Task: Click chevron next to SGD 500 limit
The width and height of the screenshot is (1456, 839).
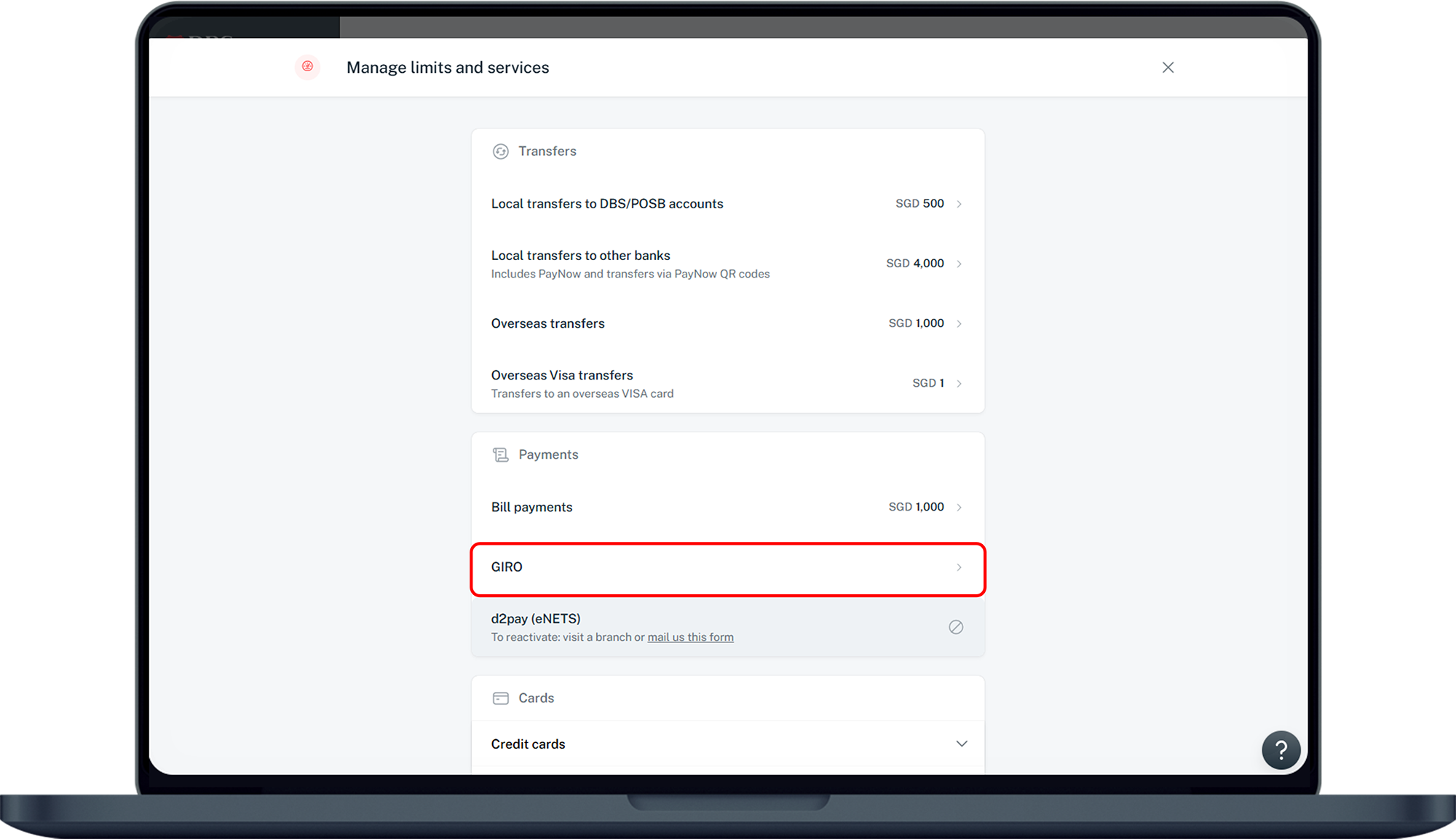Action: [x=959, y=204]
